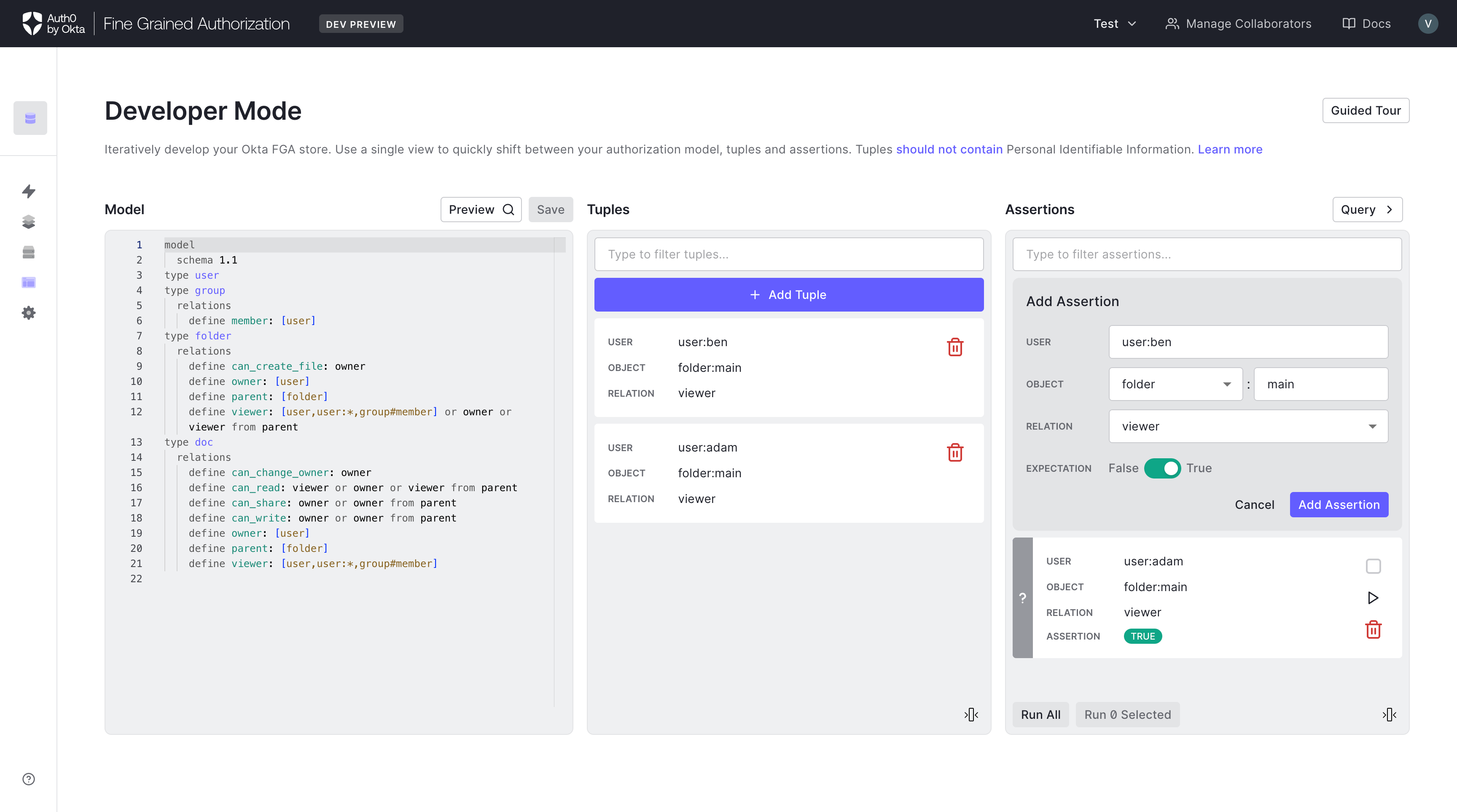Expand the Query panel
This screenshot has height=812, width=1457.
[1367, 209]
